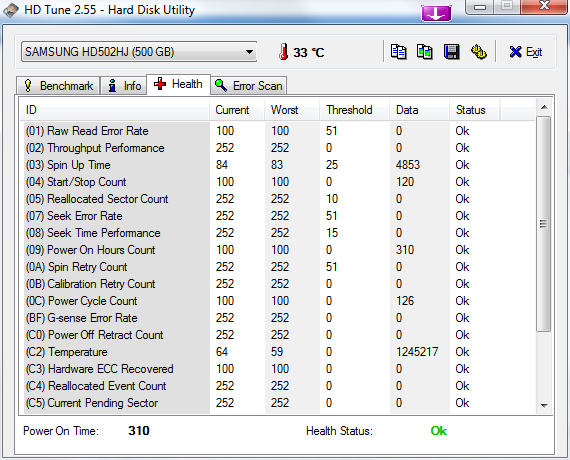Click the Spin Up Time current value 84

(222, 165)
